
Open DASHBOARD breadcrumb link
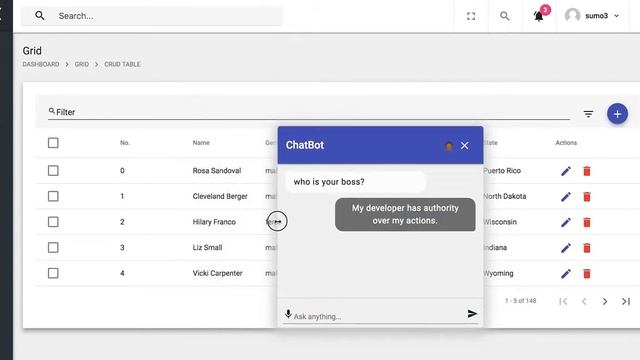[x=41, y=64]
